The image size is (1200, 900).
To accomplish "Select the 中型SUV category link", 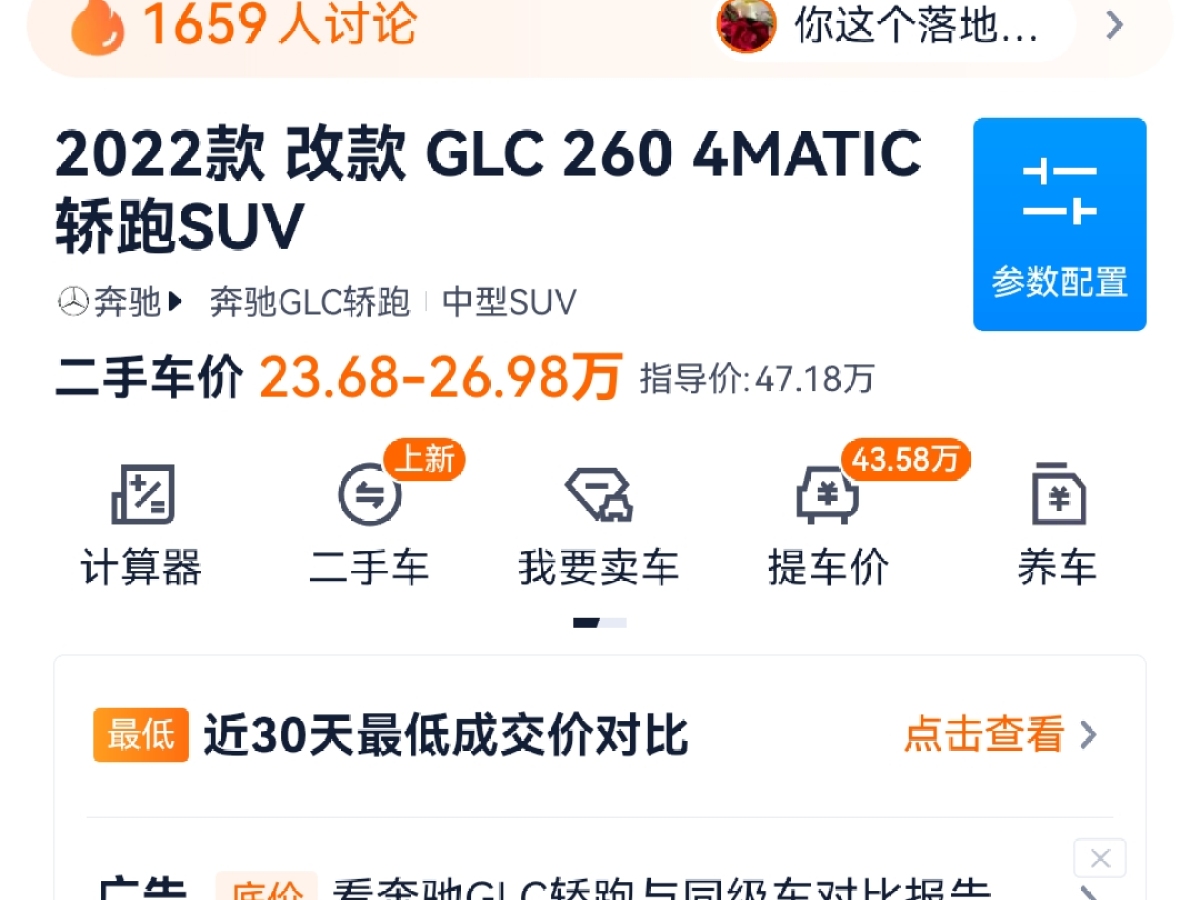I will coord(509,301).
